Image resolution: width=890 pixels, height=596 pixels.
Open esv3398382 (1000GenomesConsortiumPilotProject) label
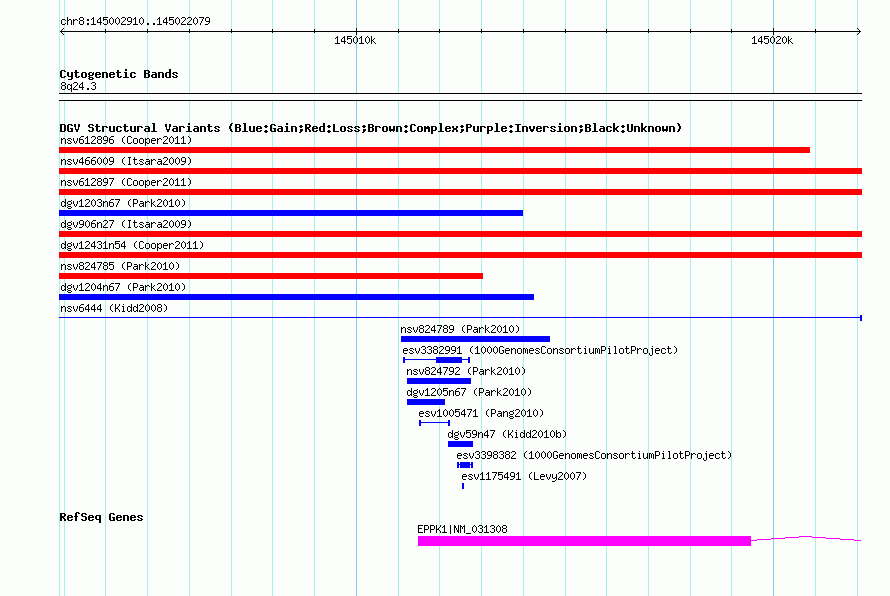pyautogui.click(x=594, y=455)
